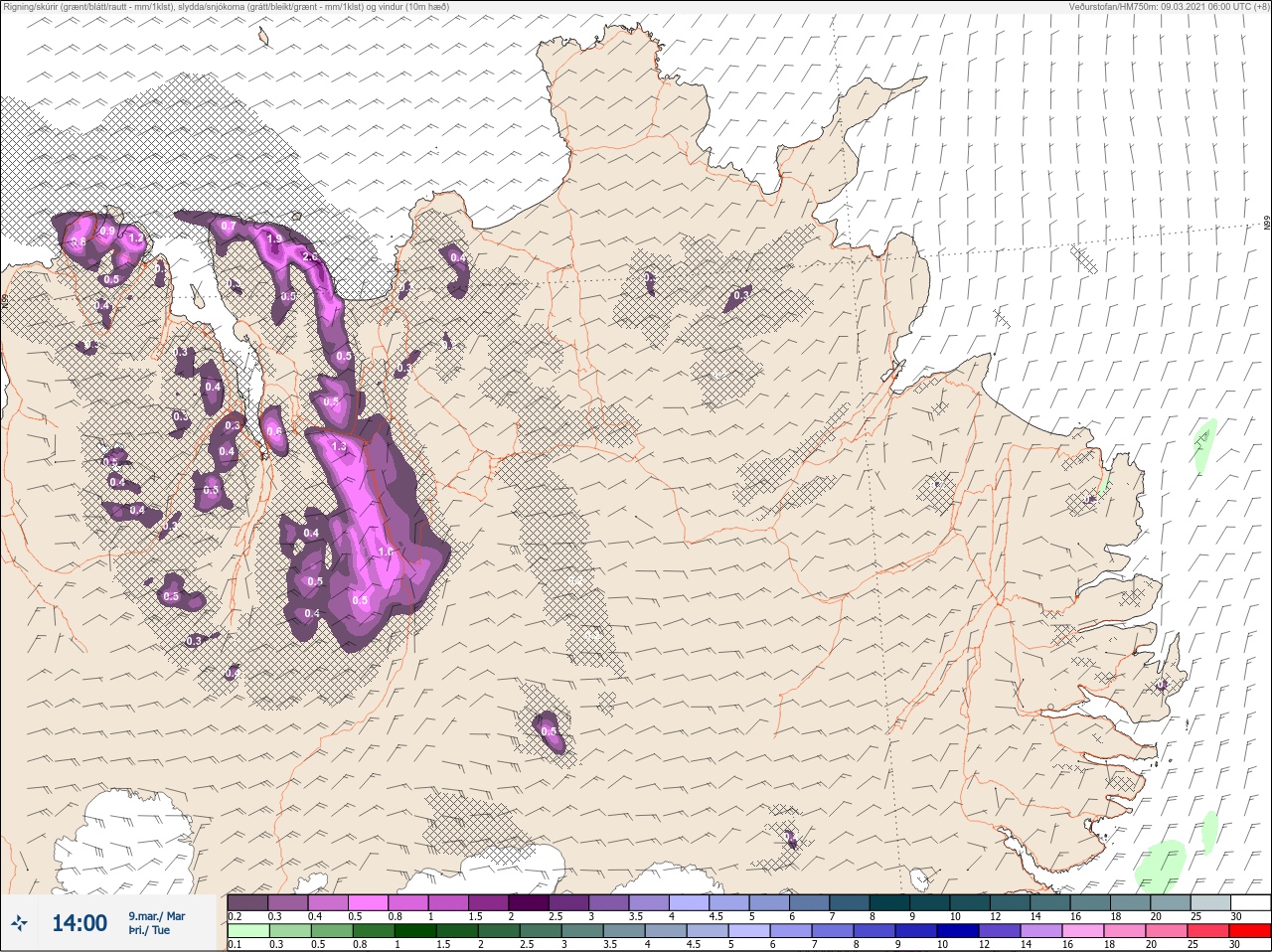Viewport: 1272px width, 952px height.
Task: Click the weekday text "þri./ Tue"
Action: (x=149, y=930)
